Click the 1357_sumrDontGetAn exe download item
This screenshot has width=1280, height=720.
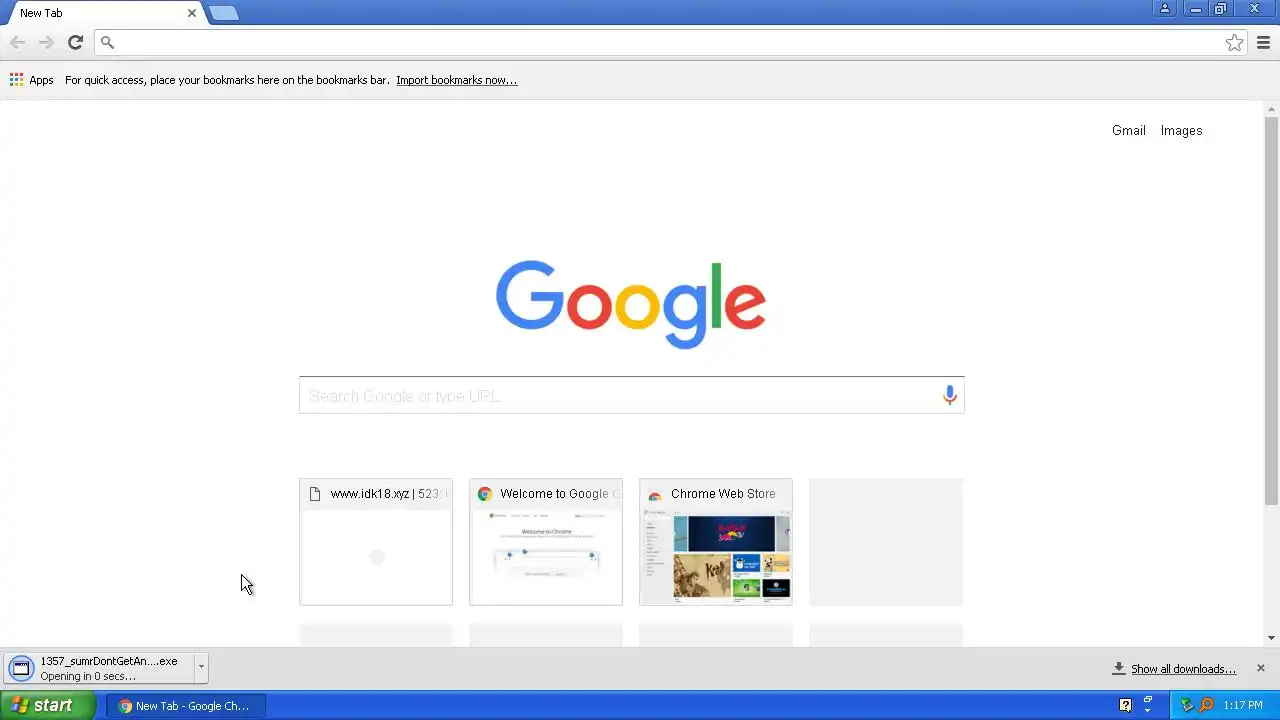point(105,668)
